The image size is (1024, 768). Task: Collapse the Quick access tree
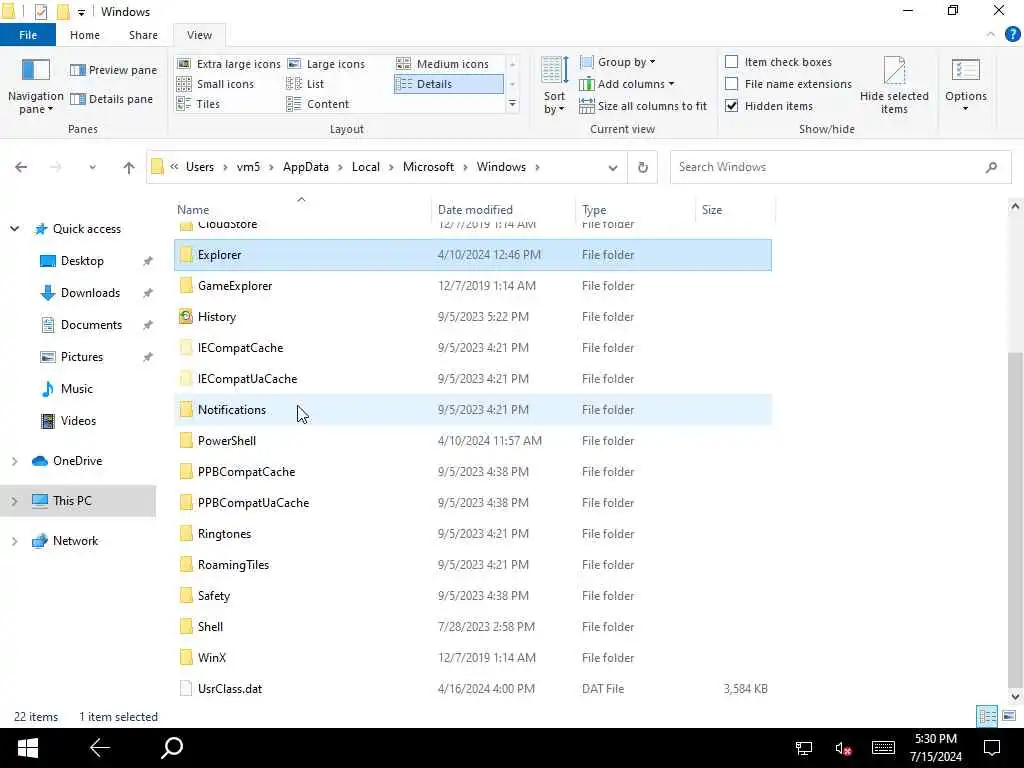[14, 229]
